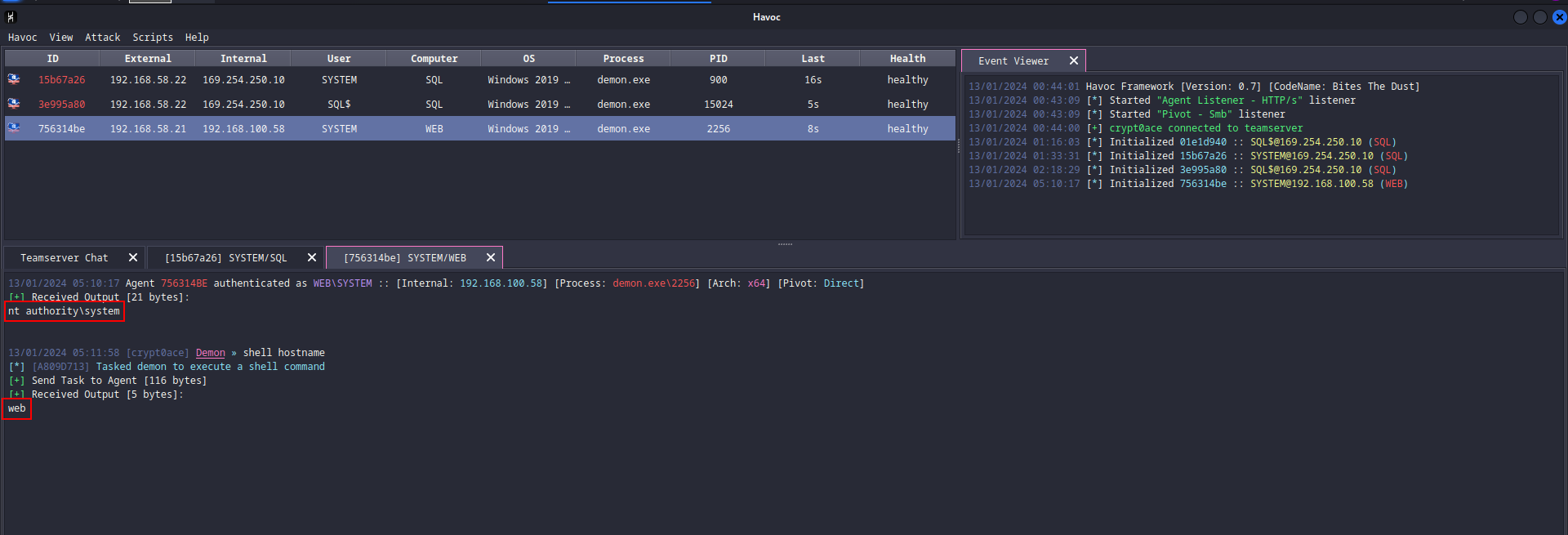Open the Attack menu
Screen dimensions: 1568x535
coord(103,38)
